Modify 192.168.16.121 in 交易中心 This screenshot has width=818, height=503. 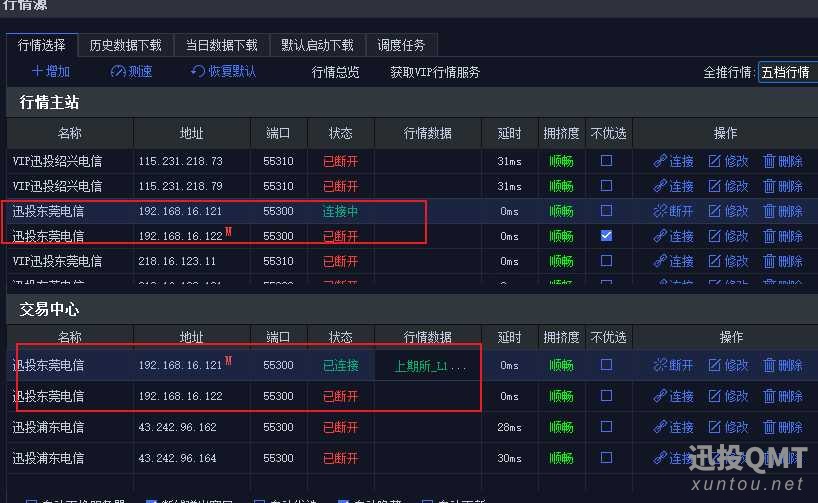coord(728,365)
